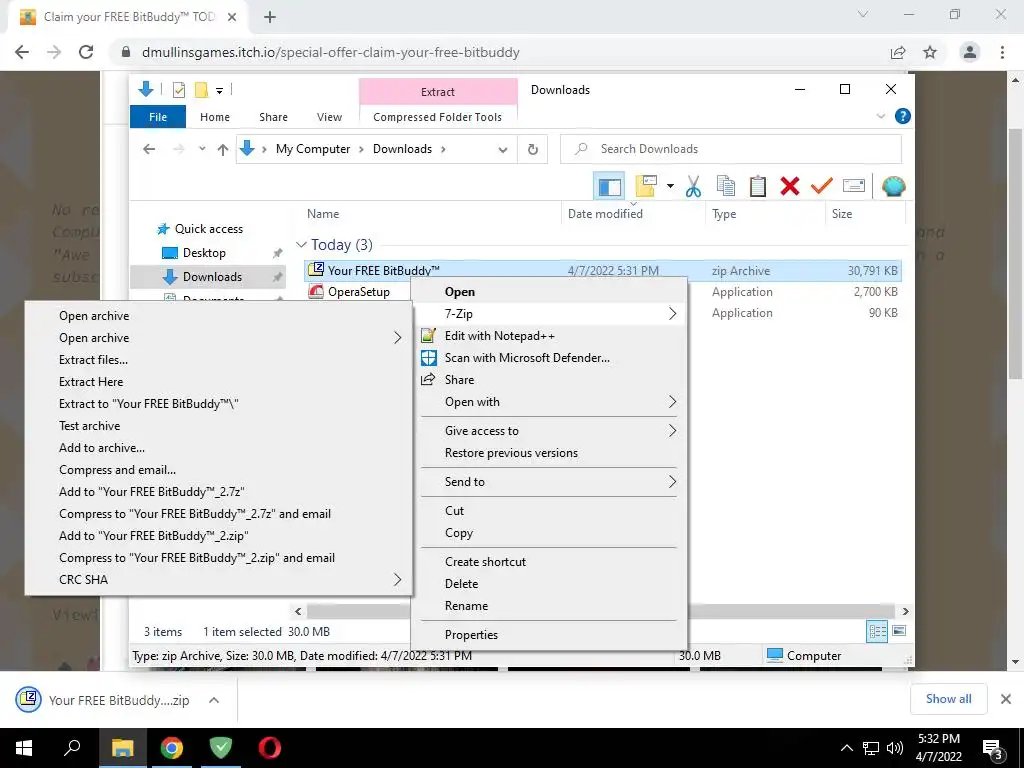Click the Chrome reload page icon
Screen dimensions: 1024x768
coord(86,52)
